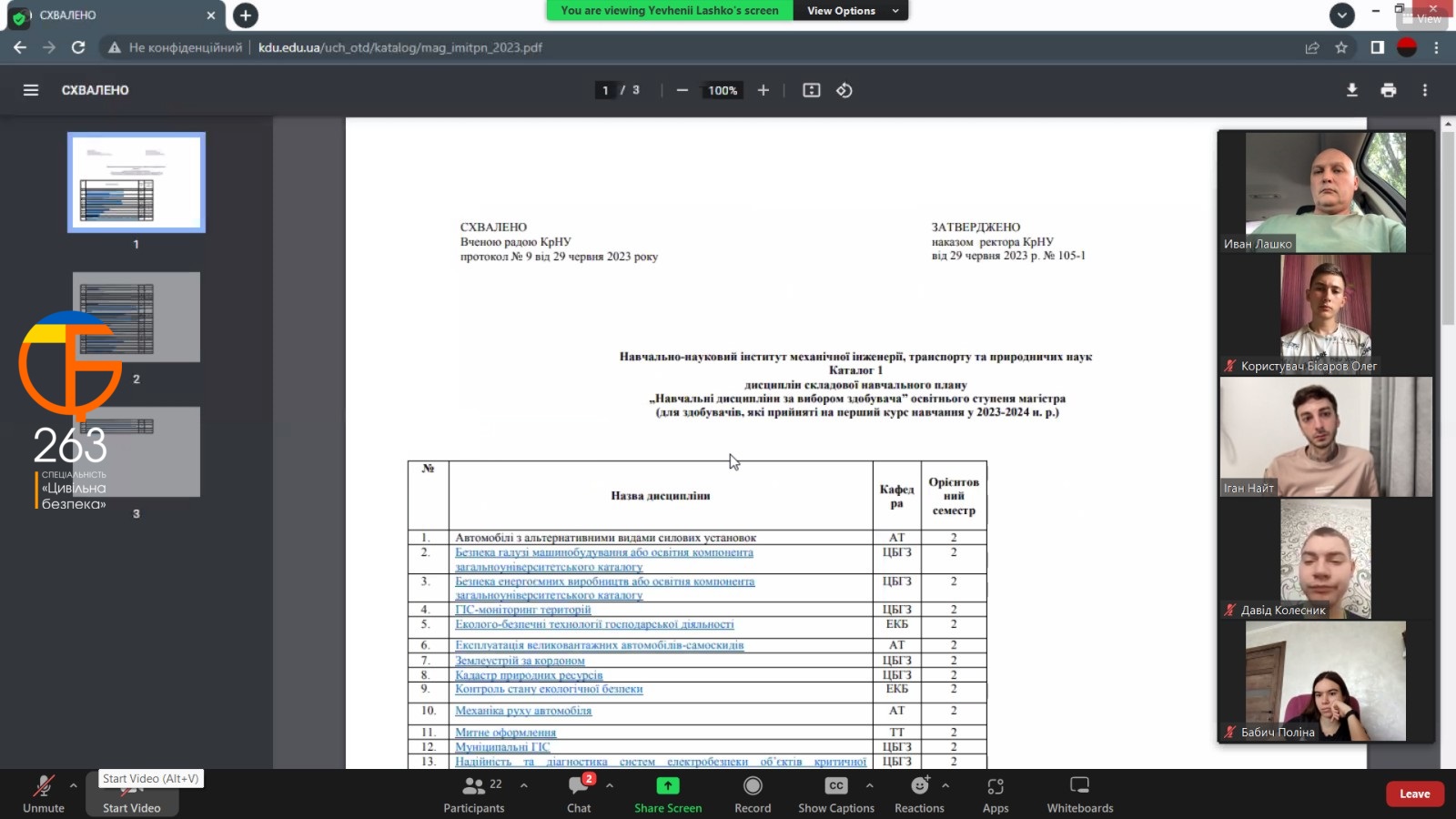Viewport: 1456px width, 819px height.
Task: Go forward in browser history
Action: pyautogui.click(x=49, y=47)
